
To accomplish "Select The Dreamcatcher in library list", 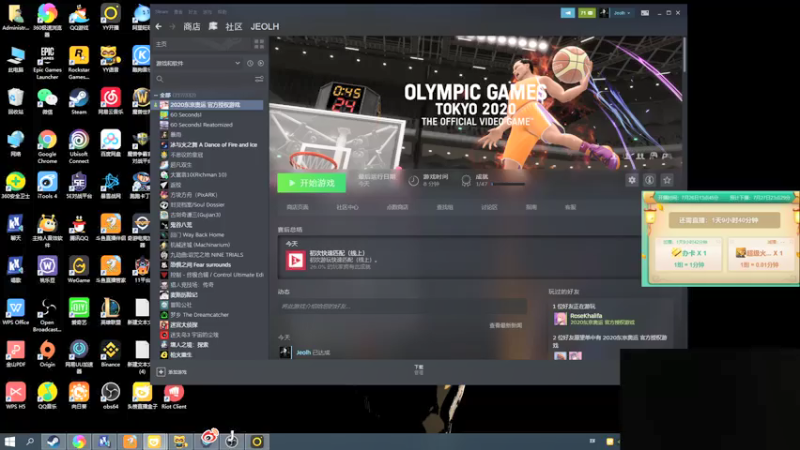I will tap(199, 315).
